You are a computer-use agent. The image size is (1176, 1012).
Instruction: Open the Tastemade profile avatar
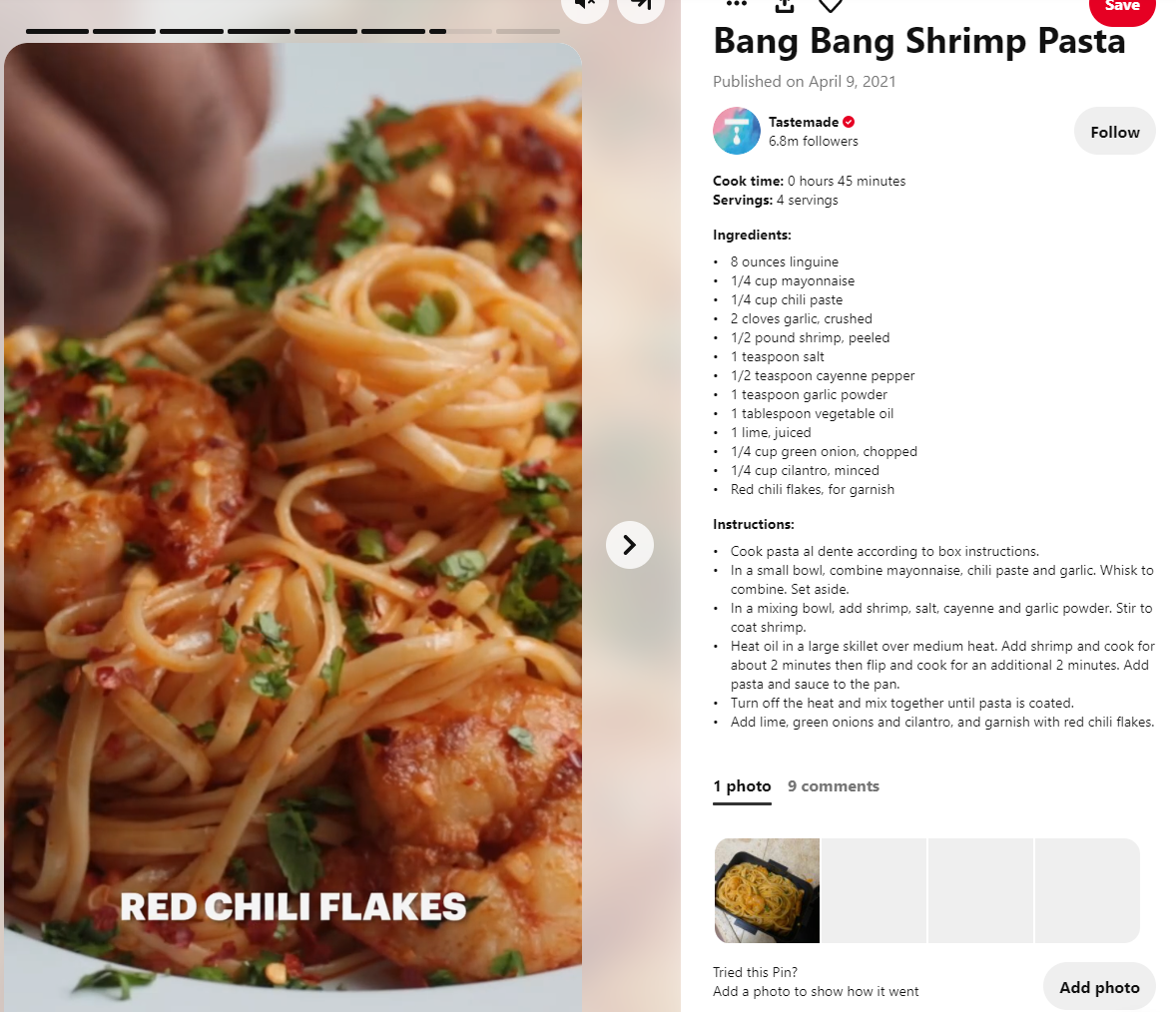[x=737, y=131]
